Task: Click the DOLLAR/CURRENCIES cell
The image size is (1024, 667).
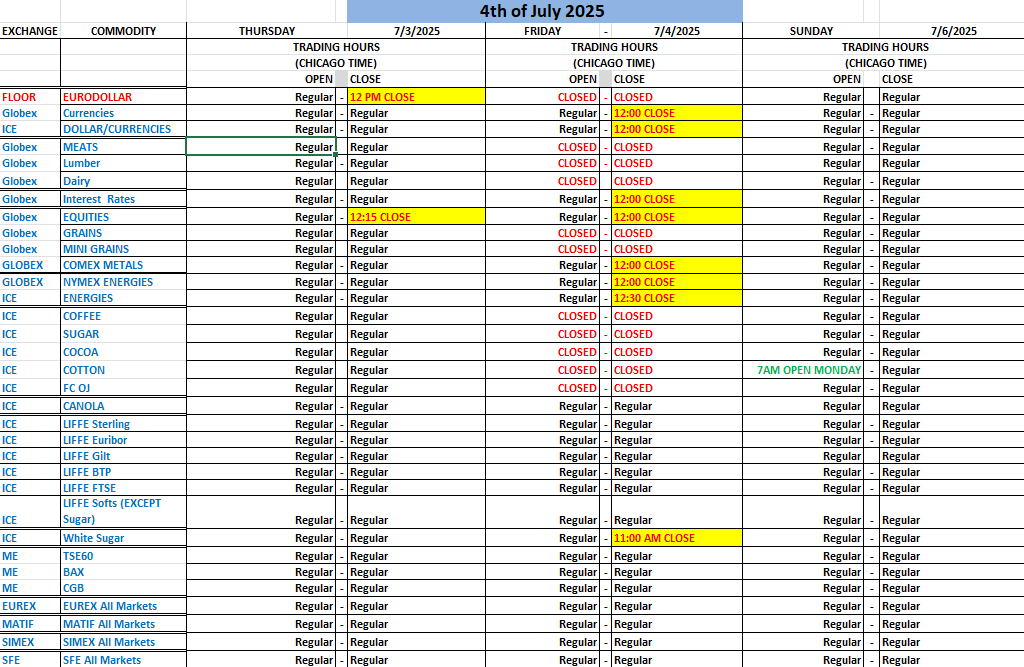Action: pos(123,129)
